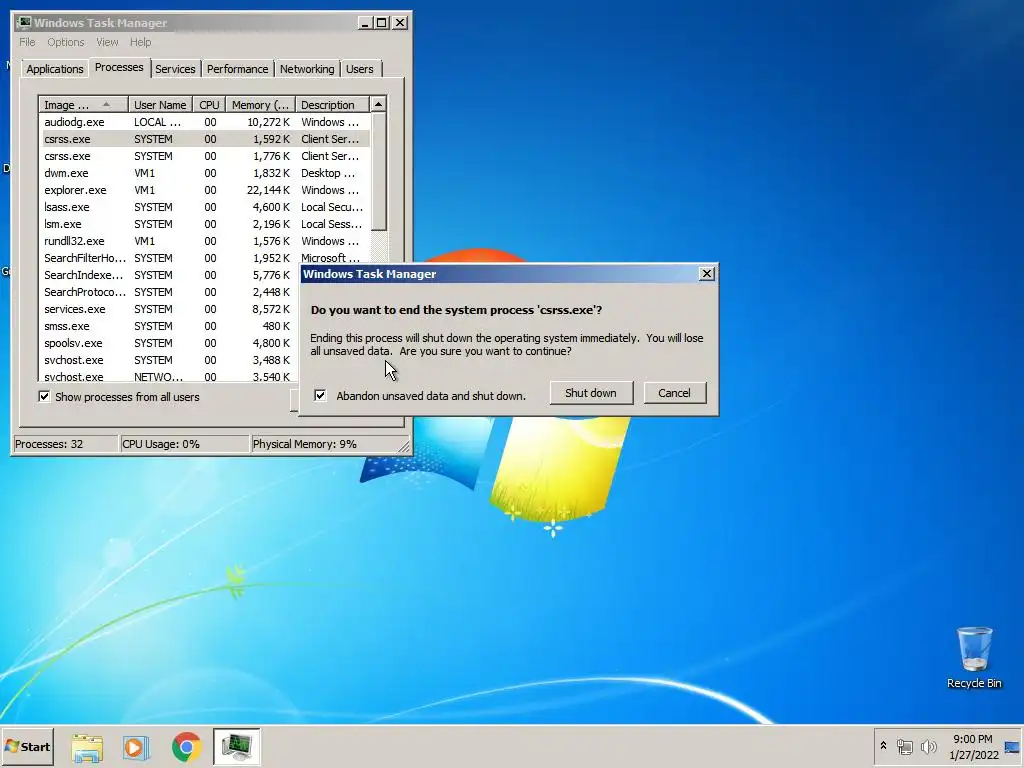
Task: Sort by Description column header
Action: tap(332, 104)
